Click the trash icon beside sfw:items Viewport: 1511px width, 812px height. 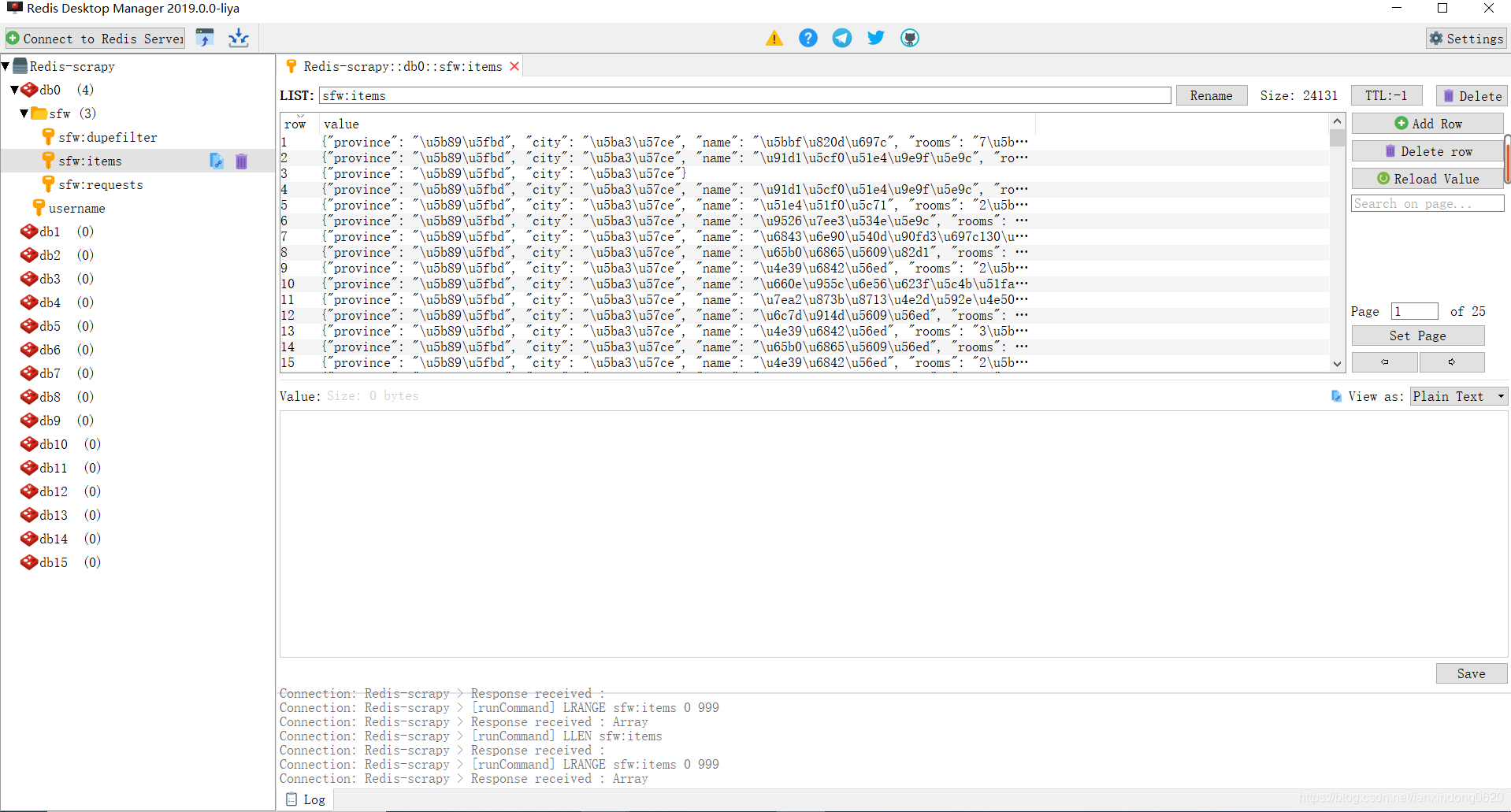coord(242,161)
